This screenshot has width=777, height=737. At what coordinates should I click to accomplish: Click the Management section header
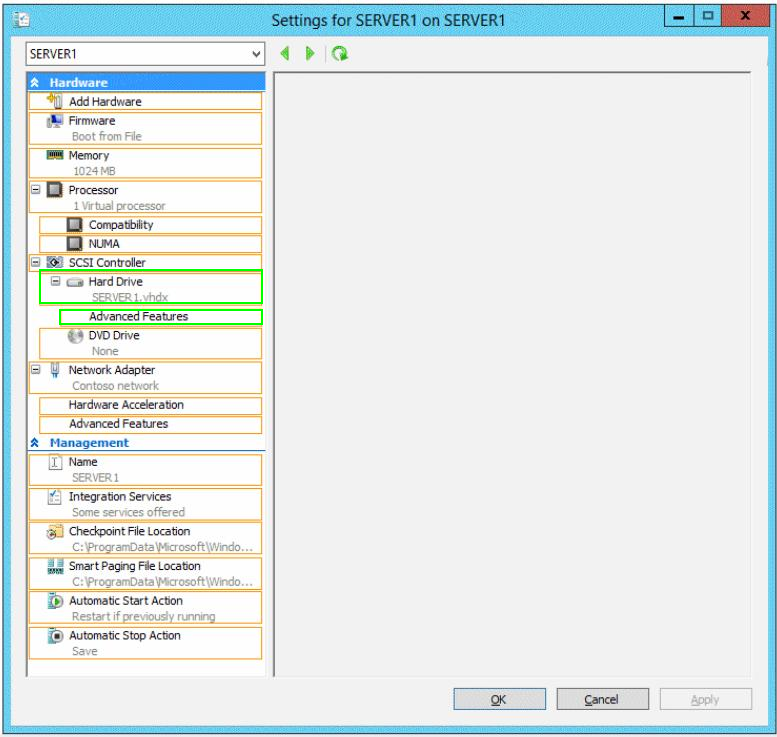pos(146,443)
